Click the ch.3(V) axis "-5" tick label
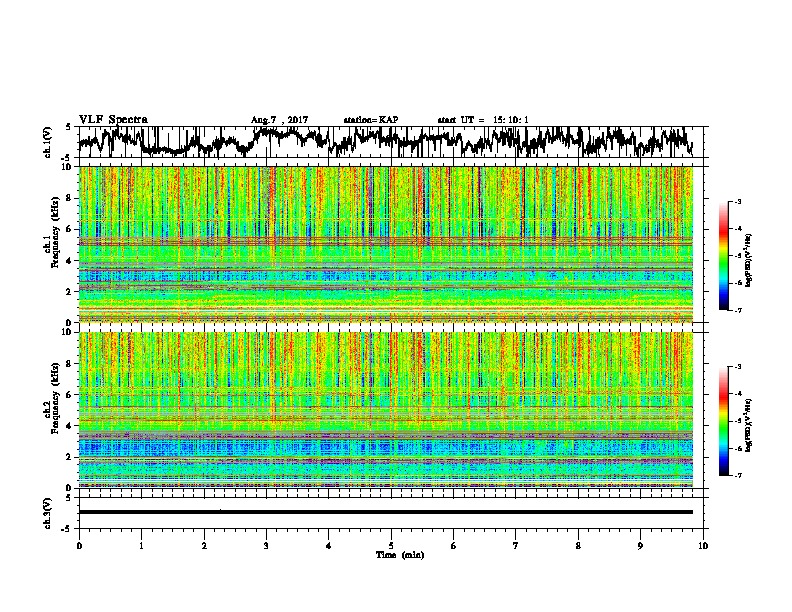Viewport: 792px width, 612px height. (x=66, y=529)
